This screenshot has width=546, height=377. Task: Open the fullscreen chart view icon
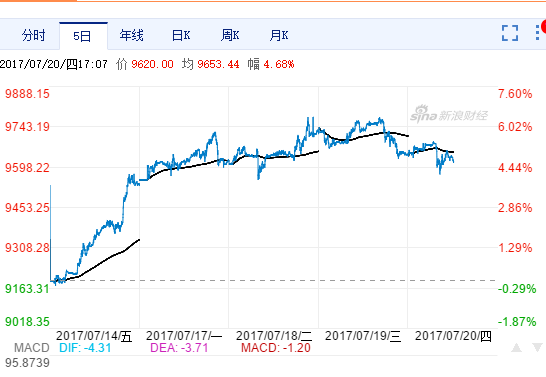pyautogui.click(x=510, y=33)
